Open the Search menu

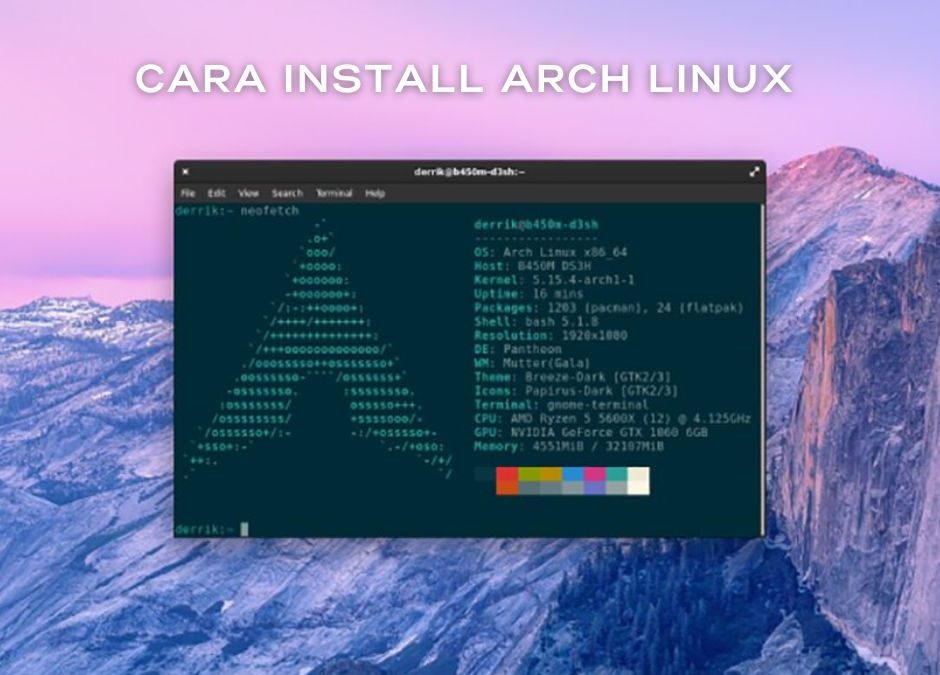(x=287, y=193)
